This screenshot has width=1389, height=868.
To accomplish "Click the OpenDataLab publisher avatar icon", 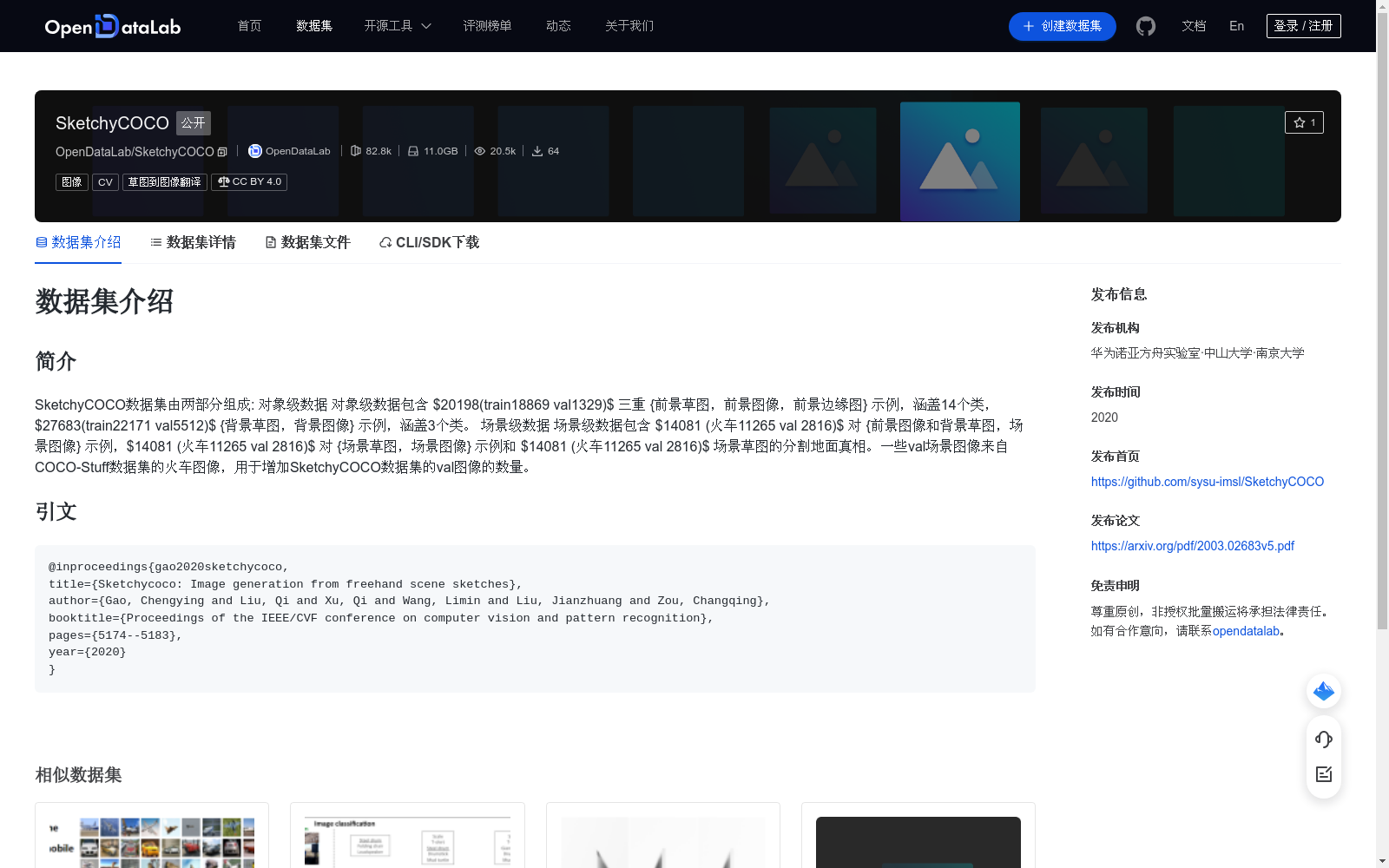I will coord(255,151).
